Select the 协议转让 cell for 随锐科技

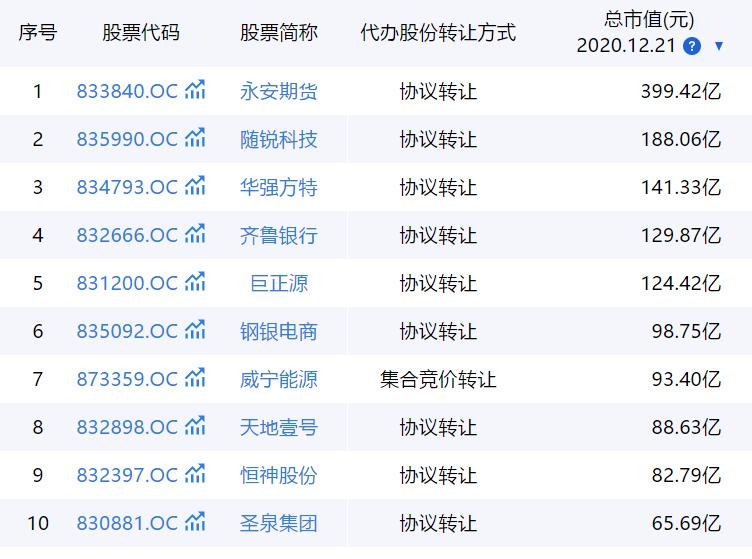click(x=438, y=139)
